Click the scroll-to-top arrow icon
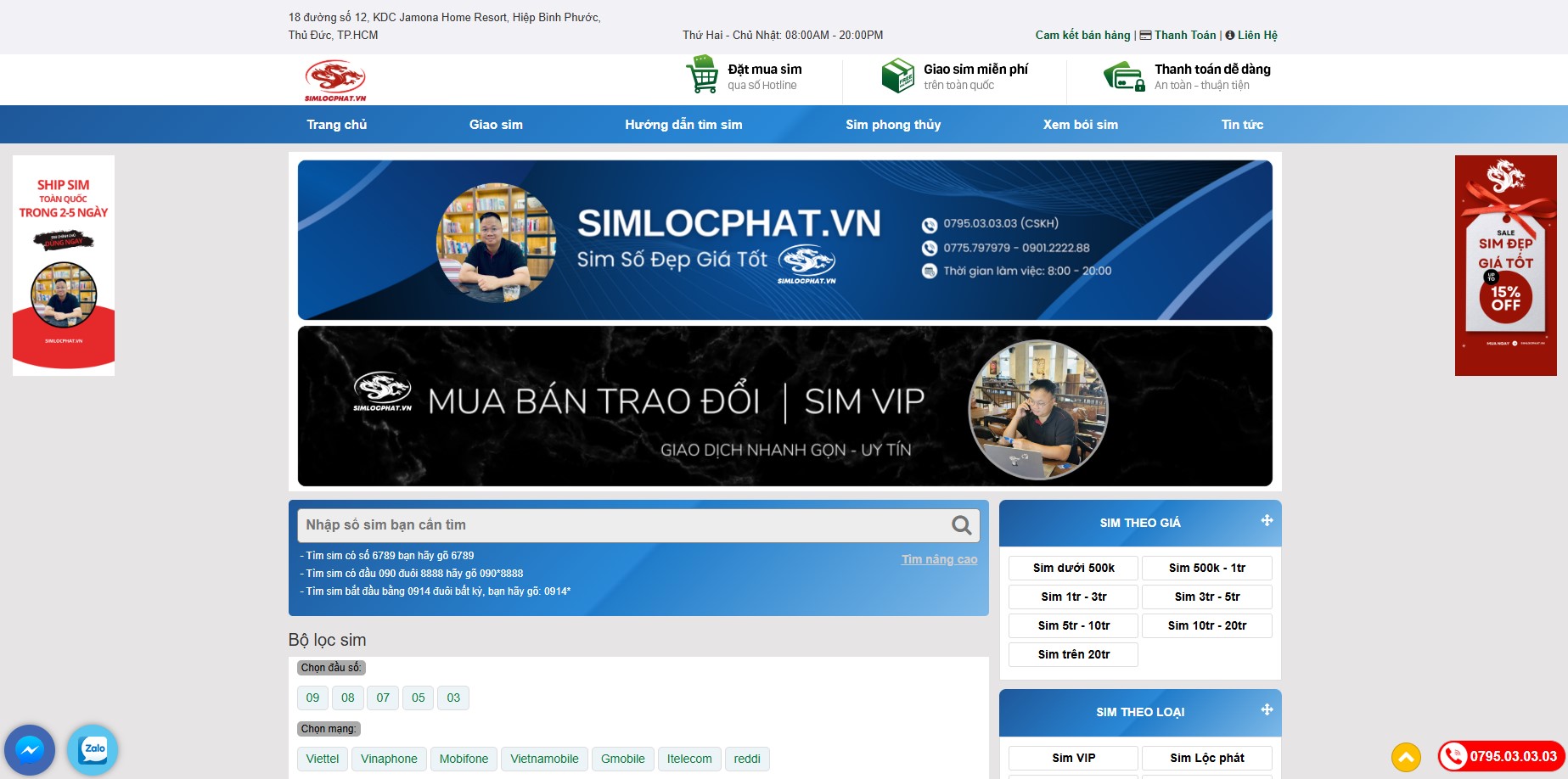Image resolution: width=1568 pixels, height=779 pixels. (x=1408, y=755)
